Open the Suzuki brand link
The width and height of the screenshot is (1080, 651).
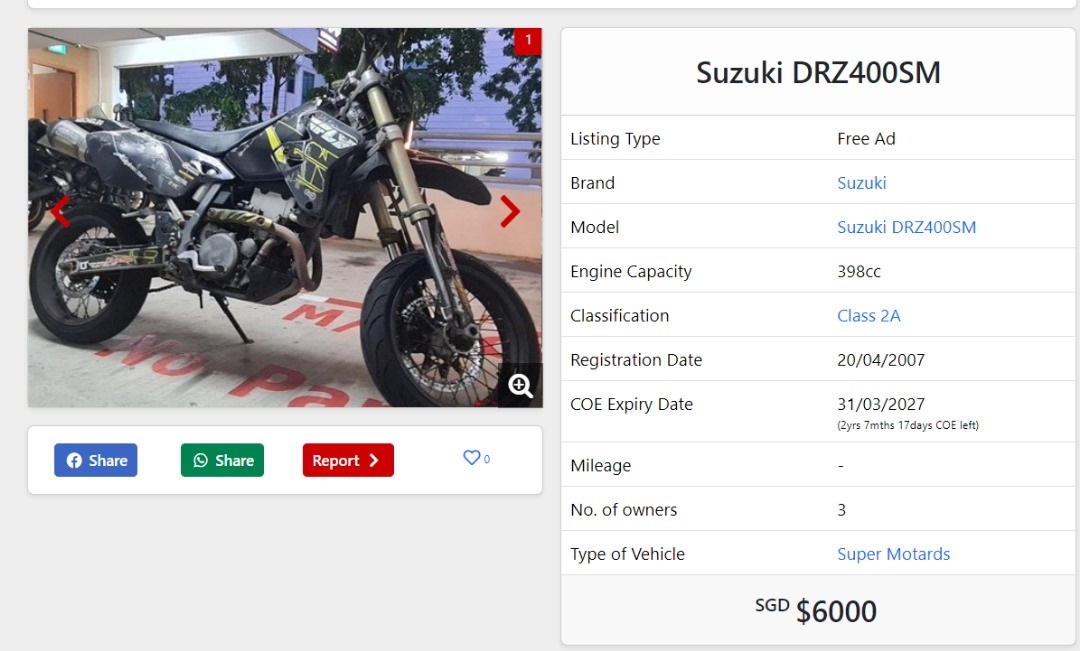[862, 183]
